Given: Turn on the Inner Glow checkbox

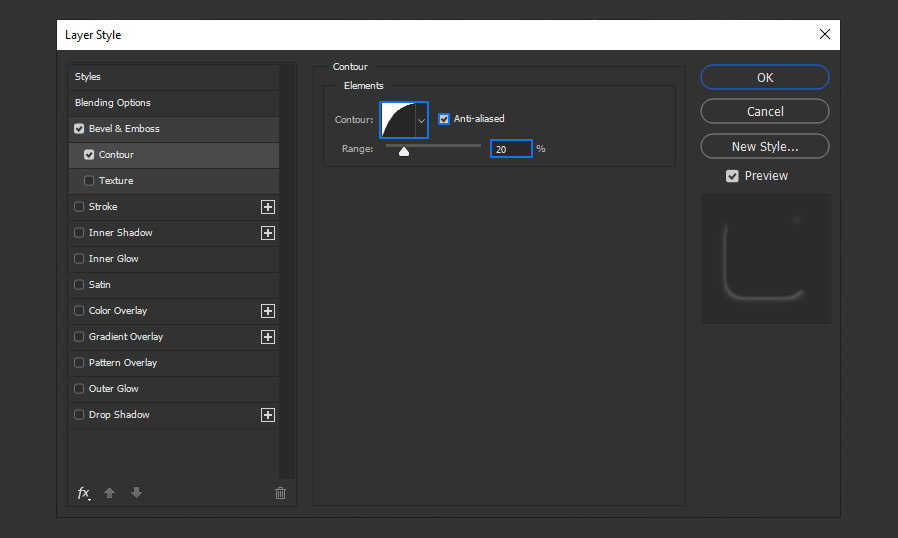Looking at the screenshot, I should 79,258.
